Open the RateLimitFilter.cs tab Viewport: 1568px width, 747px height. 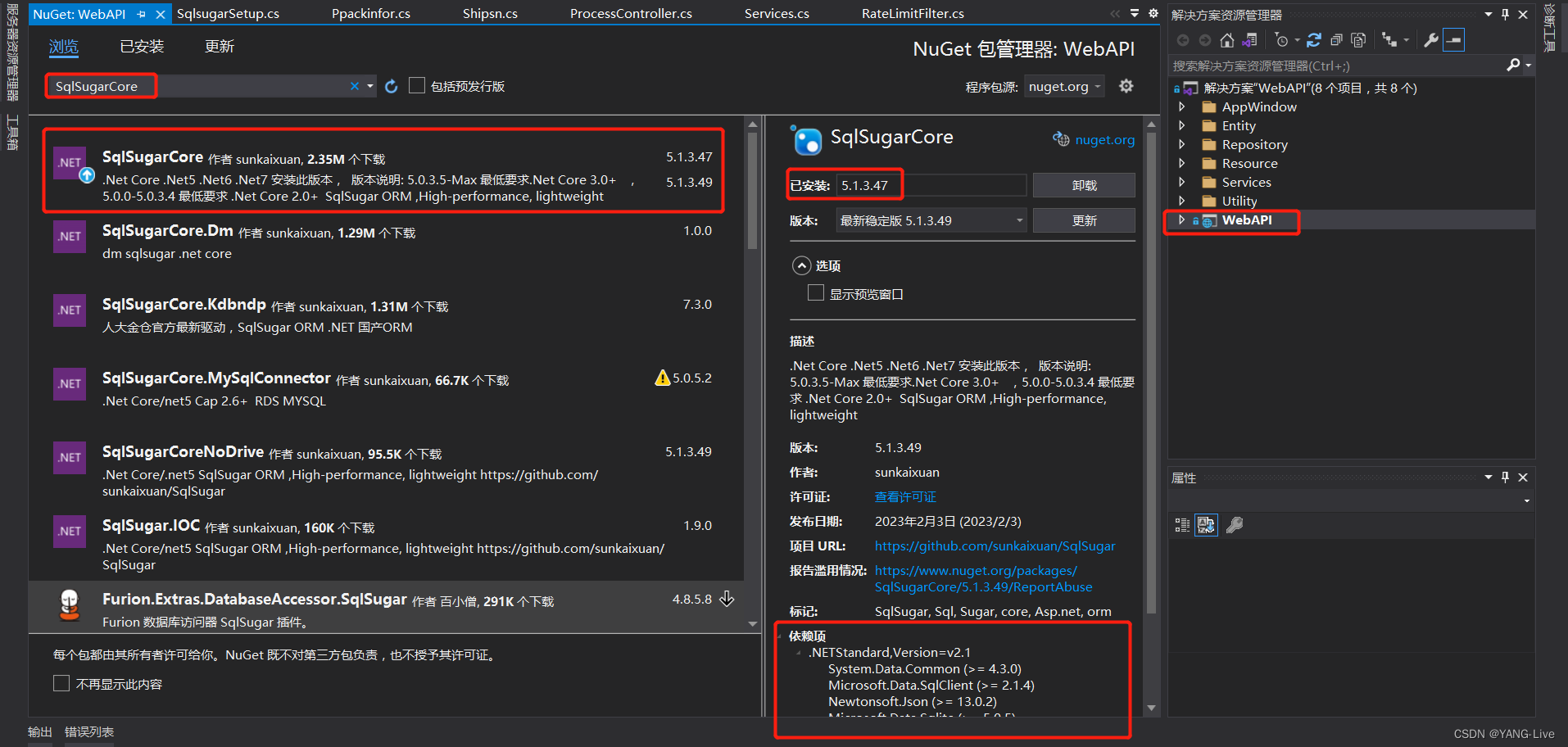point(913,14)
